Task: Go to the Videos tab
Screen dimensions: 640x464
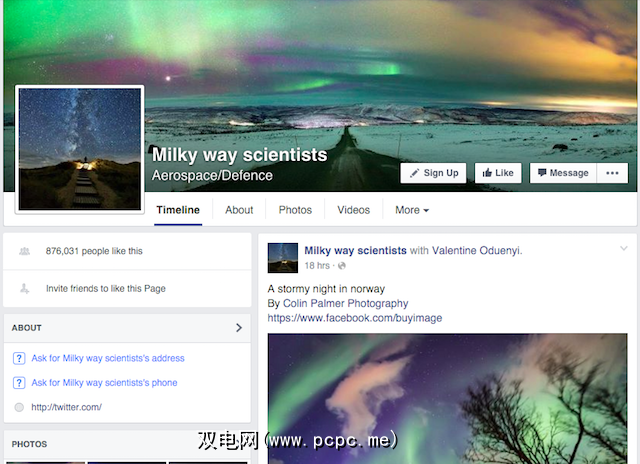Action: [353, 210]
